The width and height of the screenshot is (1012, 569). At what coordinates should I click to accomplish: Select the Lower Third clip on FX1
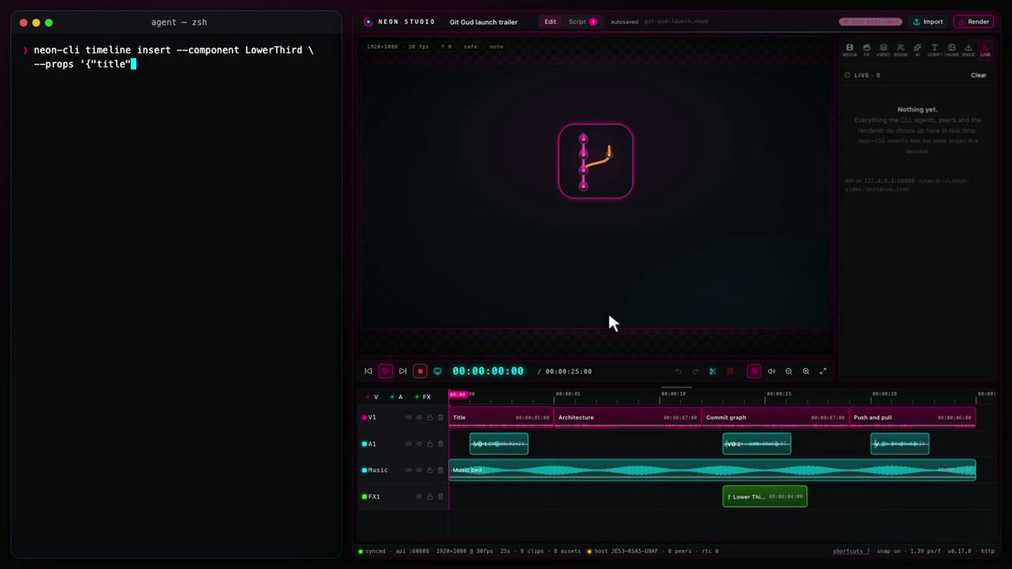765,497
